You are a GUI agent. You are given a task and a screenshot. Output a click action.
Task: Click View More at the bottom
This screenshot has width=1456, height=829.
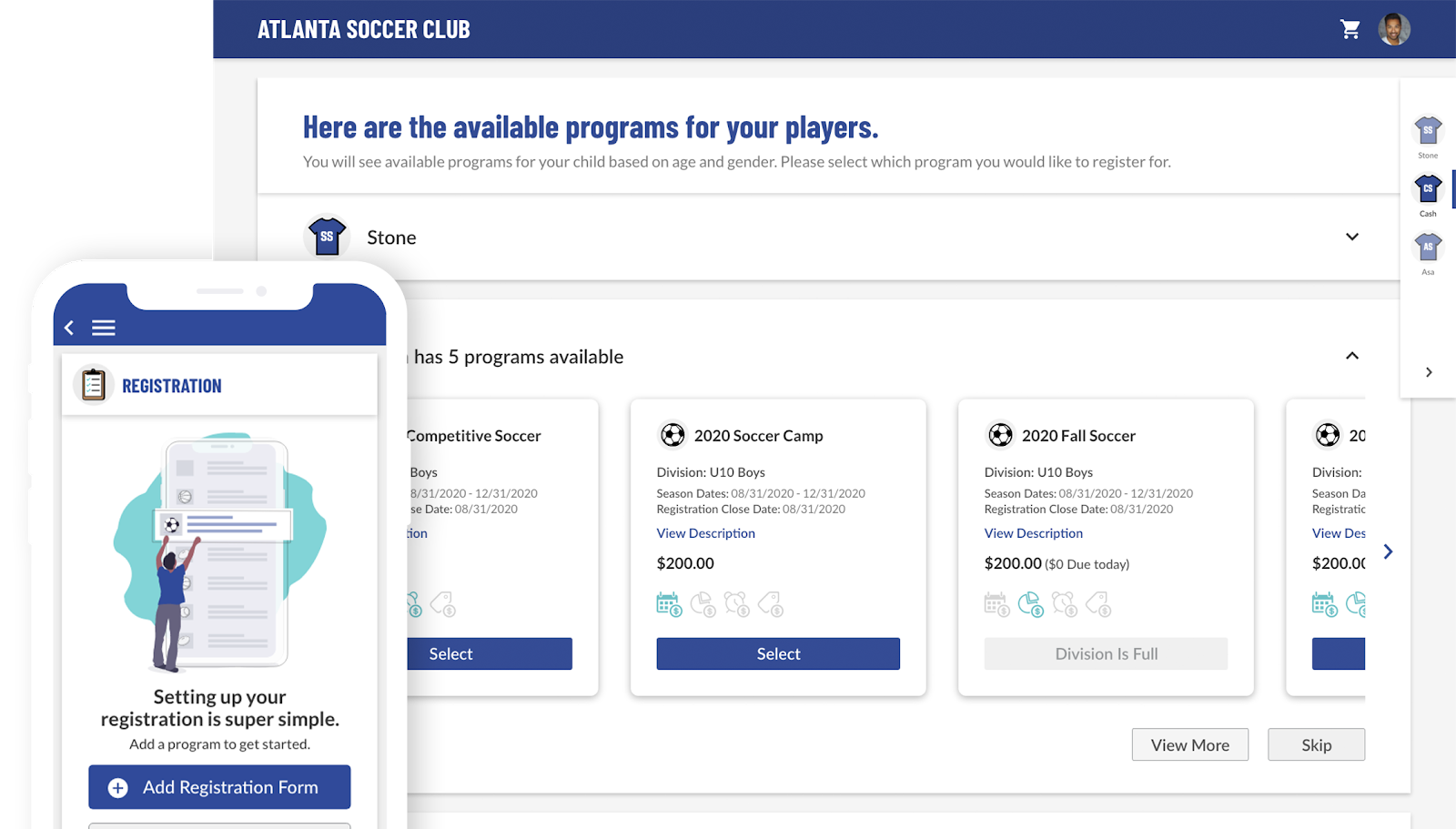[x=1189, y=744]
